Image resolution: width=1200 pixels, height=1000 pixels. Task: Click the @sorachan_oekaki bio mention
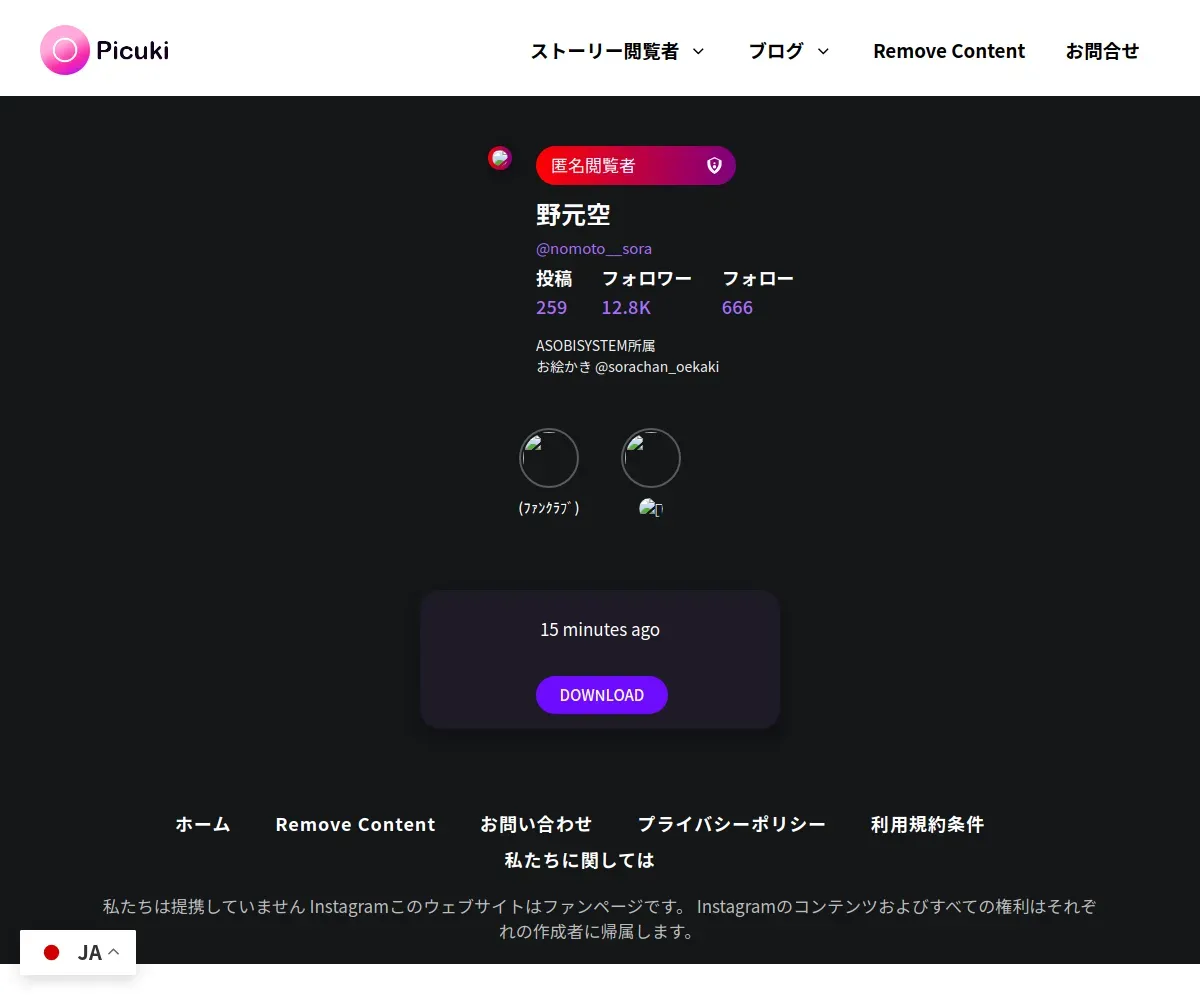tap(657, 367)
